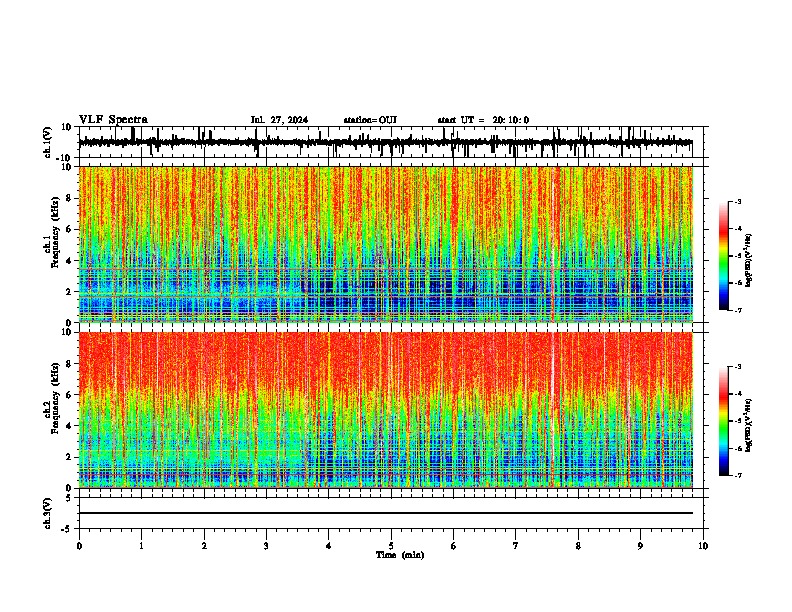
Task: Click the ch.1 waveform trace panel
Action: tap(393, 142)
